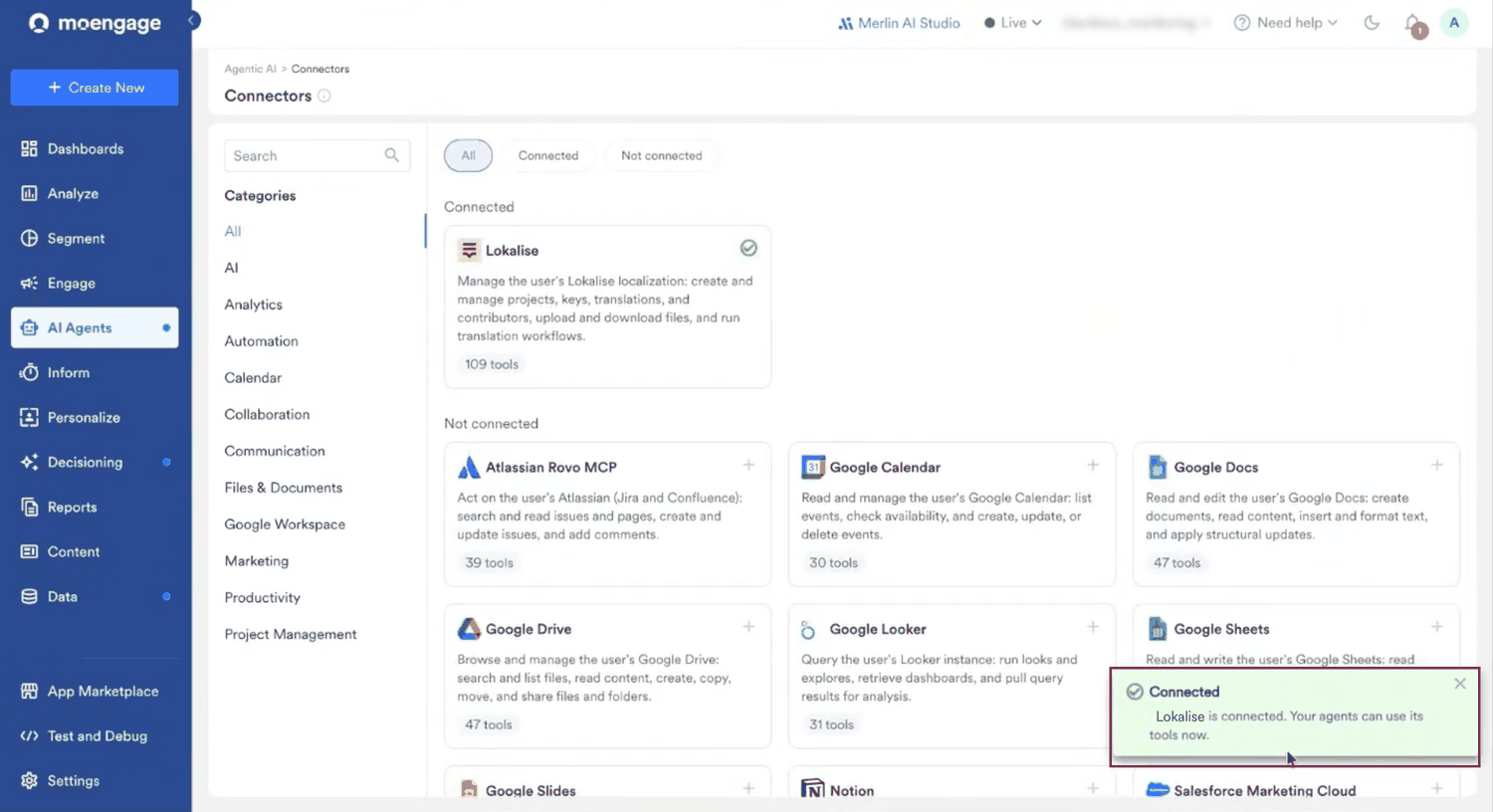
Task: Open the notifications bell
Action: click(x=1413, y=24)
